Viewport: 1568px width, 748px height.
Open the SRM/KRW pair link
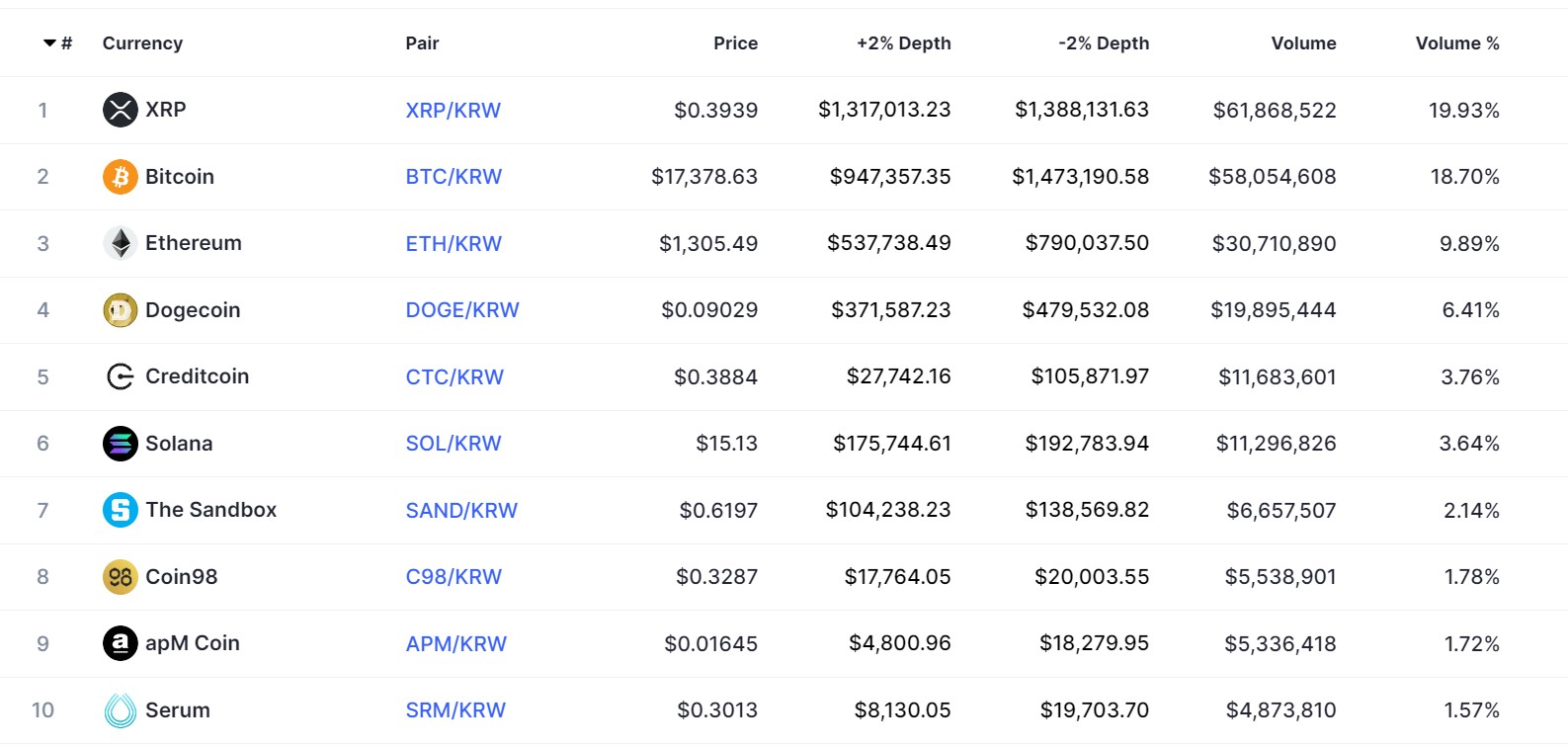(x=455, y=710)
